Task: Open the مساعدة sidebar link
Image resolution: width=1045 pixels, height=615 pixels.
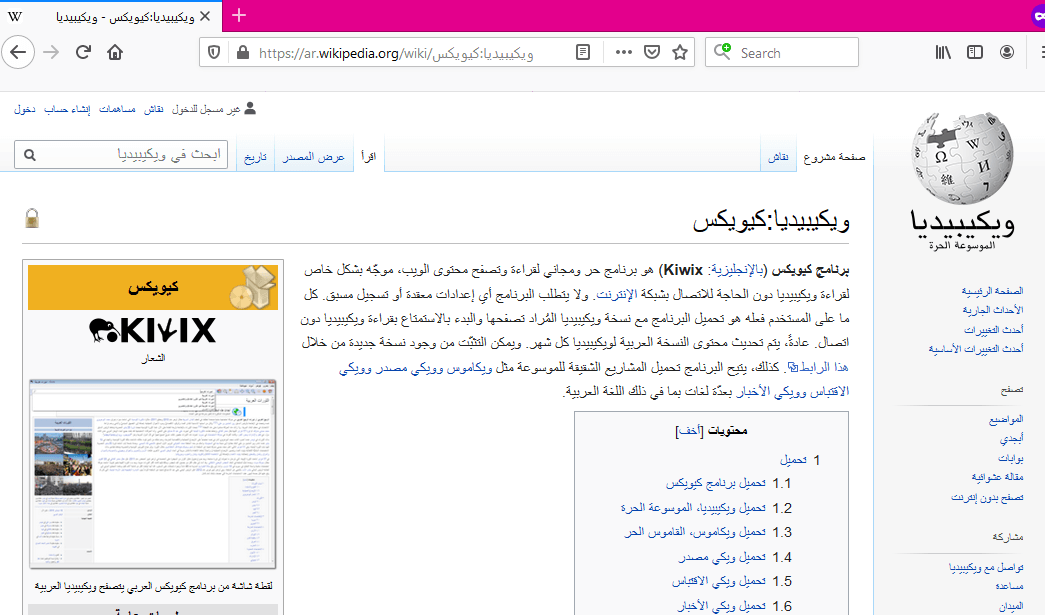Action: point(1010,586)
